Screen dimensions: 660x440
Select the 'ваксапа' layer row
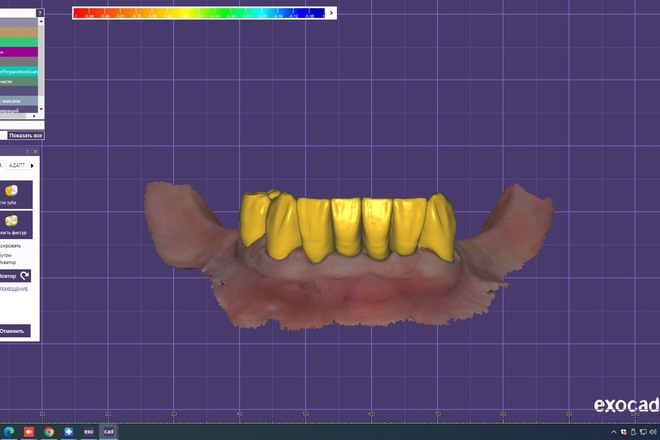pos(19,101)
